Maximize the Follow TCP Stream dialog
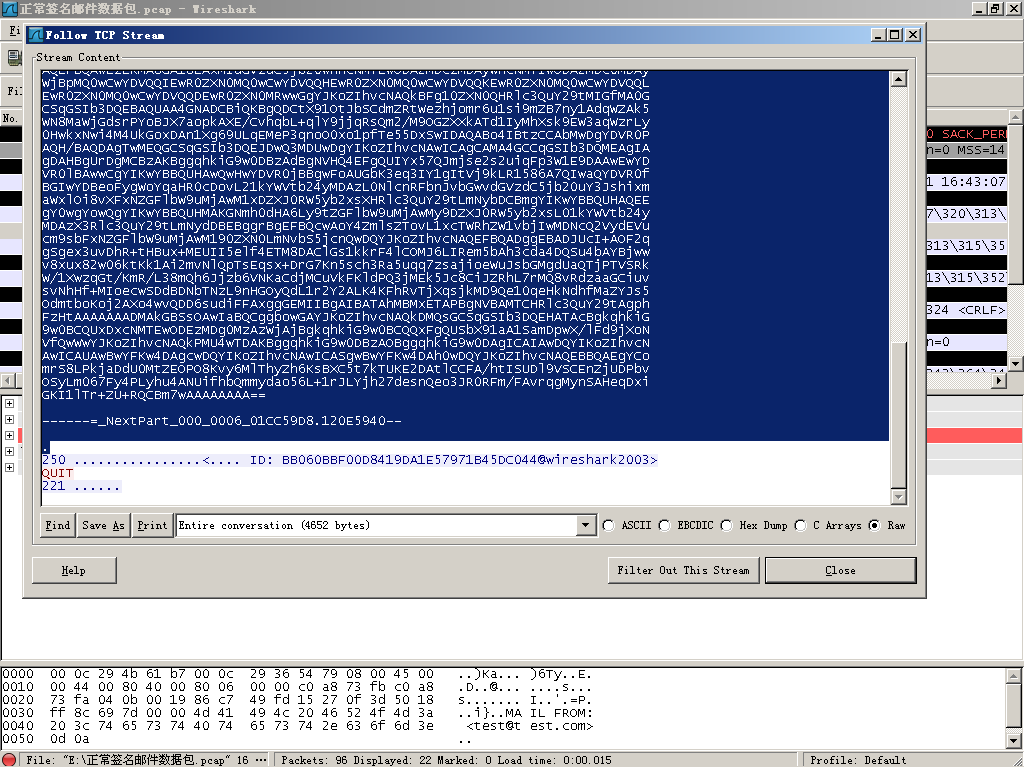This screenshot has height=768, width=1024. coord(895,35)
